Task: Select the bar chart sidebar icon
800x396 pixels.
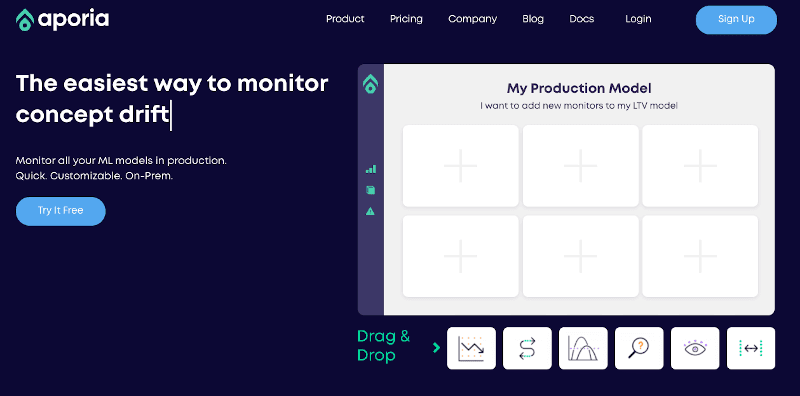Action: click(370, 169)
